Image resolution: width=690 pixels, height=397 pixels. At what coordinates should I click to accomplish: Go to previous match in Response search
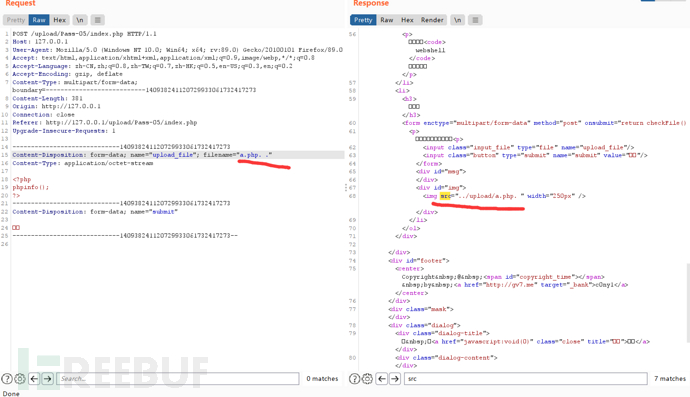[382, 379]
